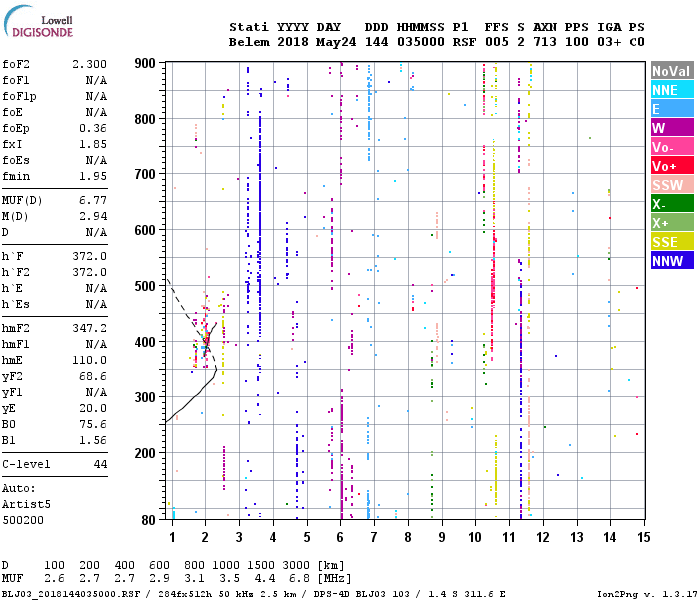Click the hmF2 value 347.2
The width and height of the screenshot is (700, 600).
click(x=89, y=329)
